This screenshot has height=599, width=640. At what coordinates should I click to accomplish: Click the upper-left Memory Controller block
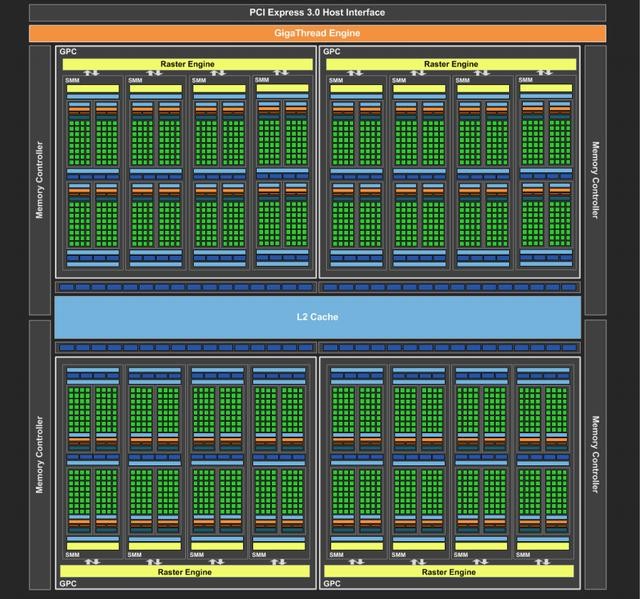coord(40,180)
